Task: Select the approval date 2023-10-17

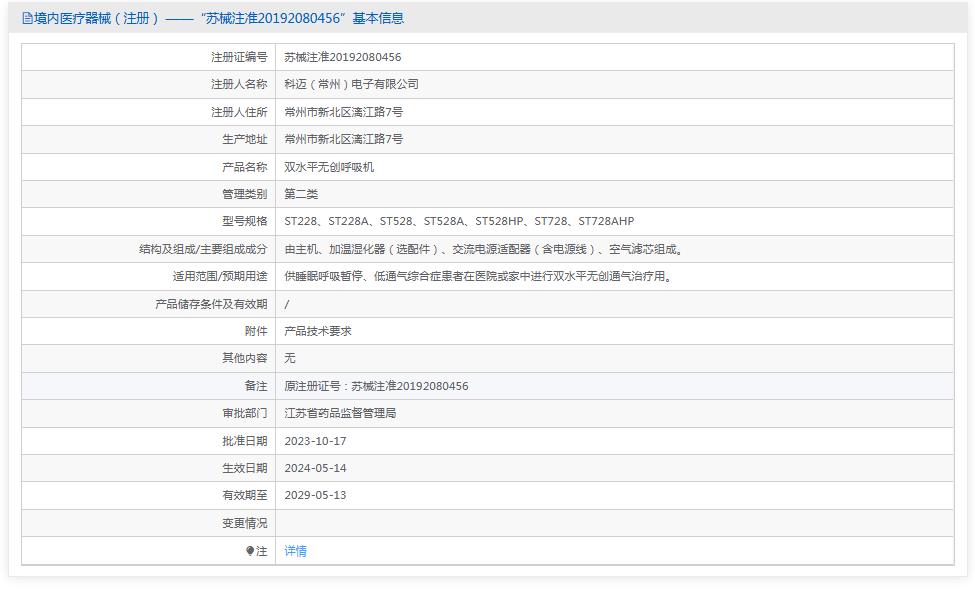Action: pos(320,440)
